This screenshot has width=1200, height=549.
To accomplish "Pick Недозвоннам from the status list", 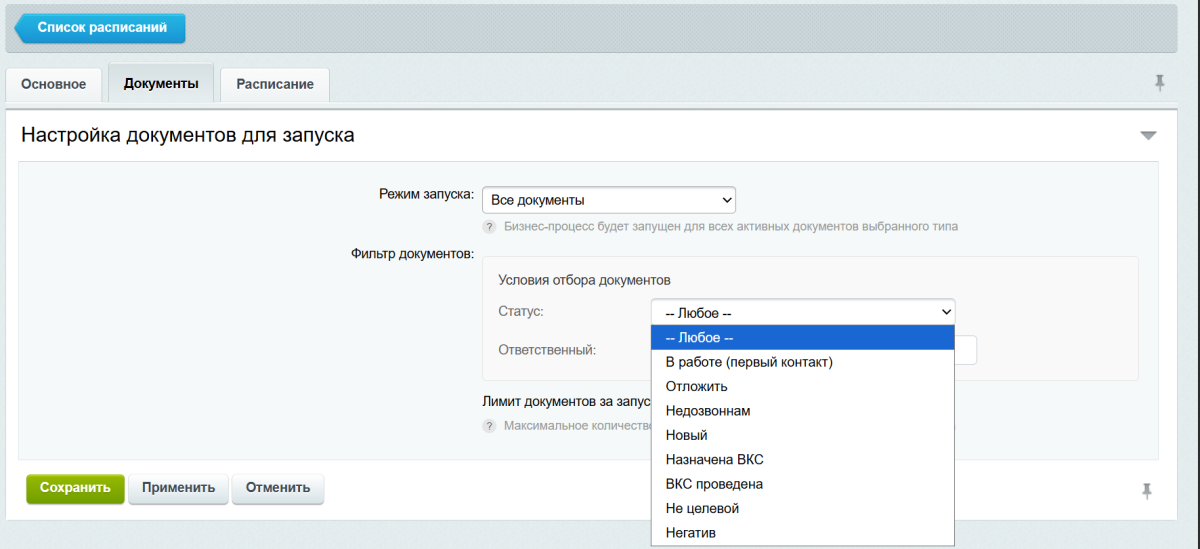I will [x=803, y=411].
